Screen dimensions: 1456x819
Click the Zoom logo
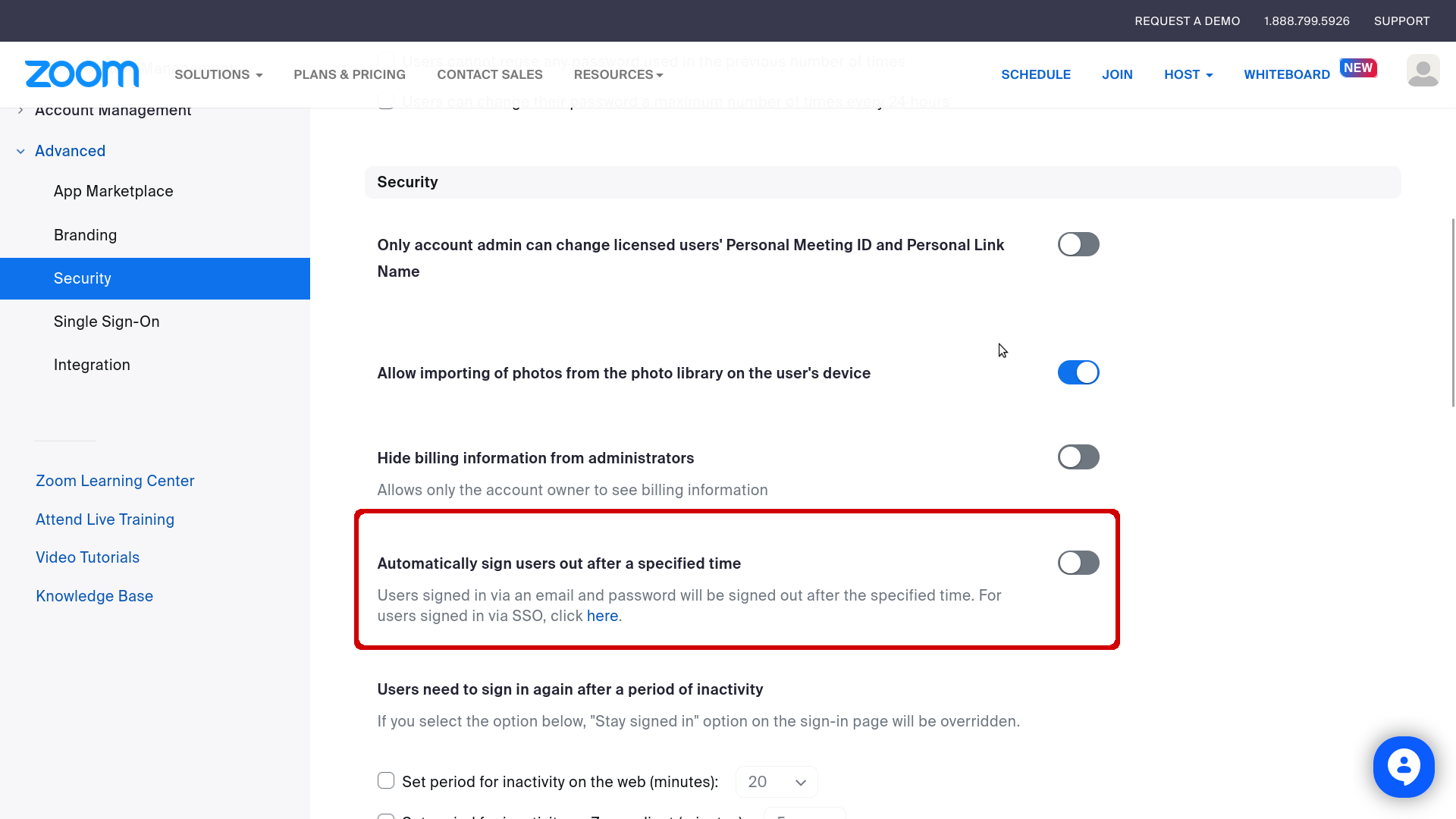82,74
